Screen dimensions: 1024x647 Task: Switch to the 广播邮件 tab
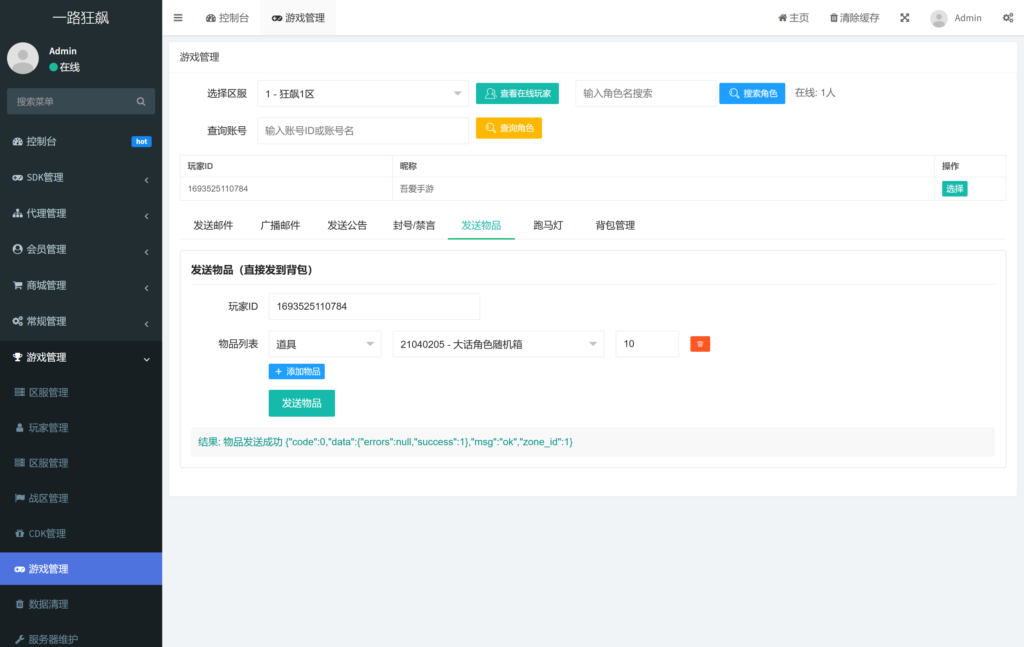coord(280,225)
